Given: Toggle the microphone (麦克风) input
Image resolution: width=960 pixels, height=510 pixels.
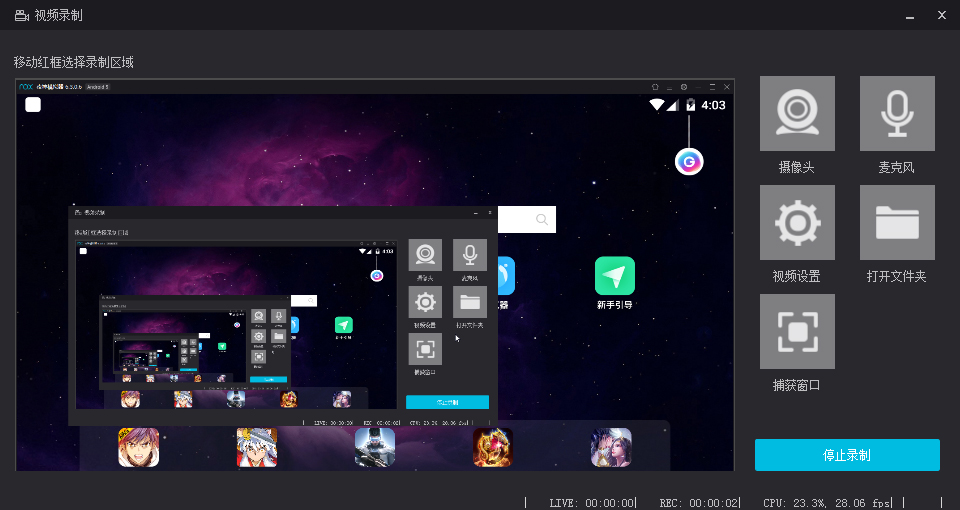Looking at the screenshot, I should click(897, 114).
